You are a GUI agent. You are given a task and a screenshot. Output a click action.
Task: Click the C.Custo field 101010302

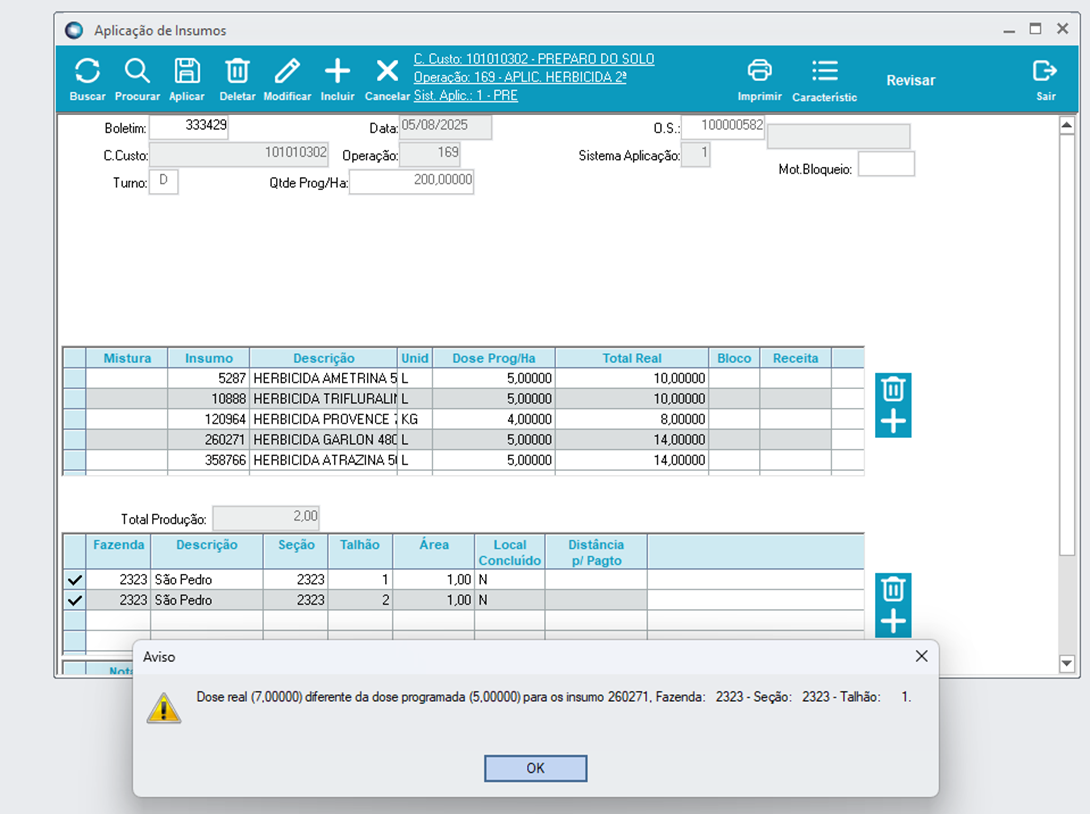pos(239,154)
